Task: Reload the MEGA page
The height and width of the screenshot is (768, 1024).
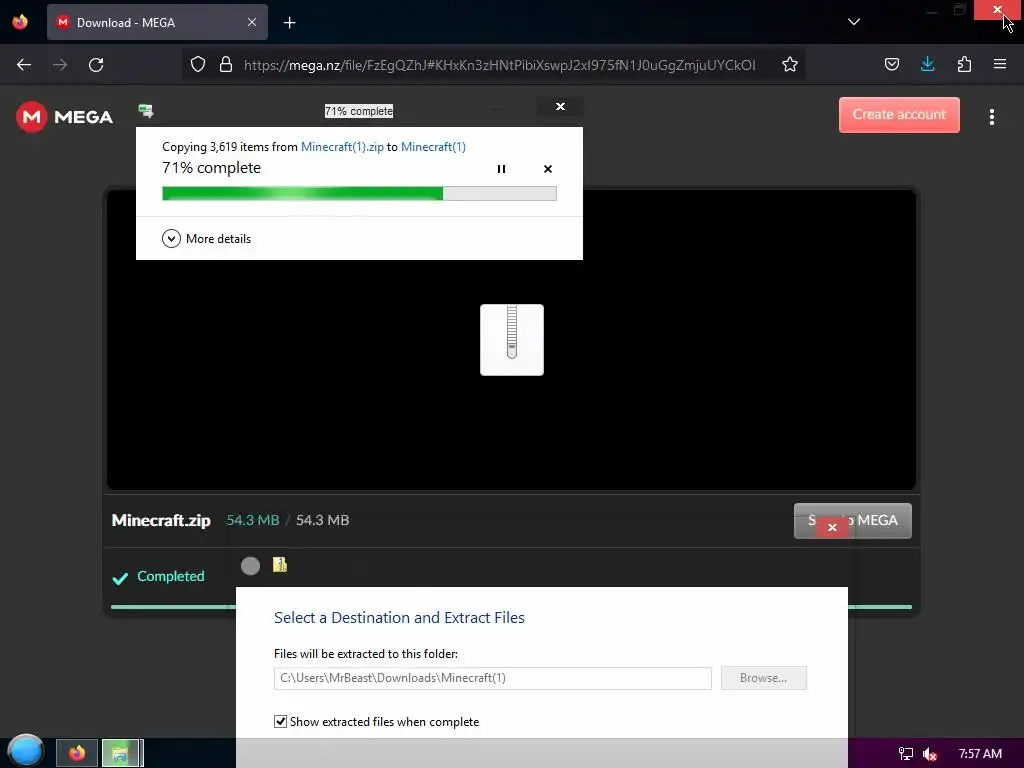Action: point(96,65)
